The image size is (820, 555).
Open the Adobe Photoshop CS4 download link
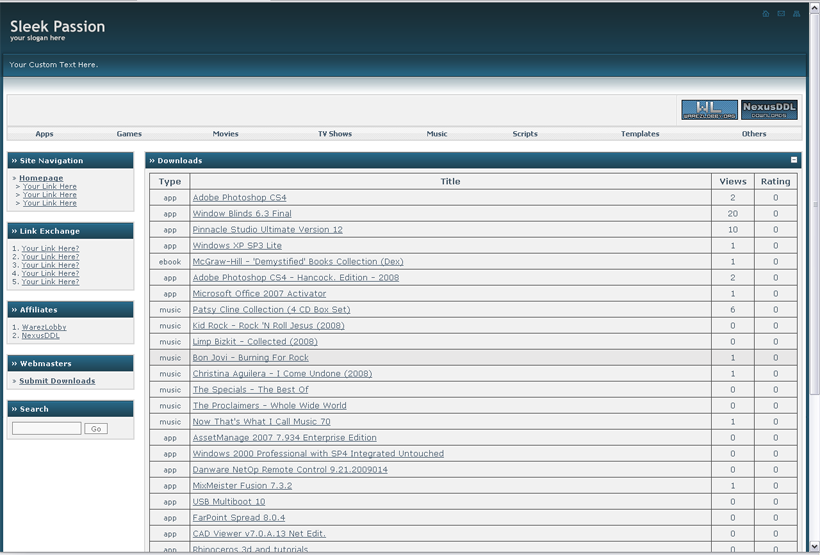tap(239, 198)
